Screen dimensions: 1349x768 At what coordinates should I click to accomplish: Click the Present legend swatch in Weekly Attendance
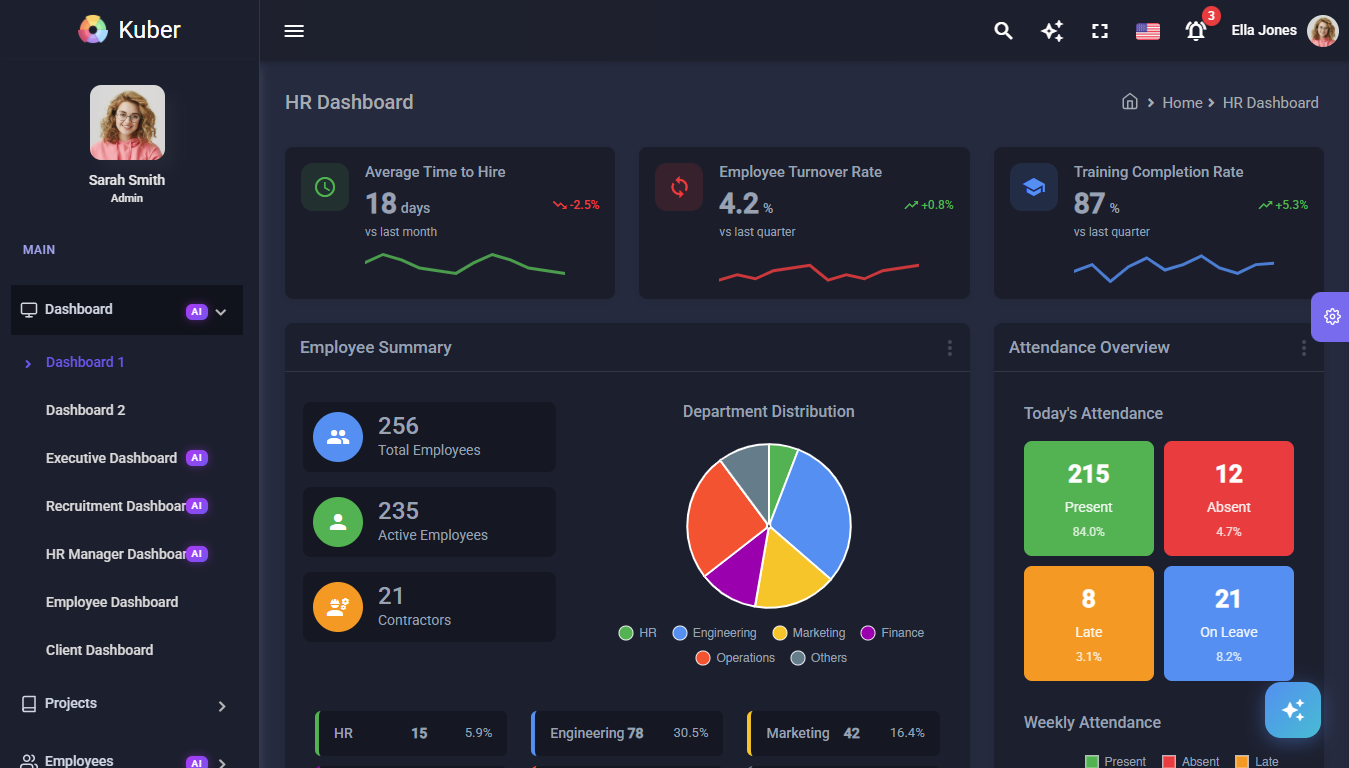pos(1092,762)
